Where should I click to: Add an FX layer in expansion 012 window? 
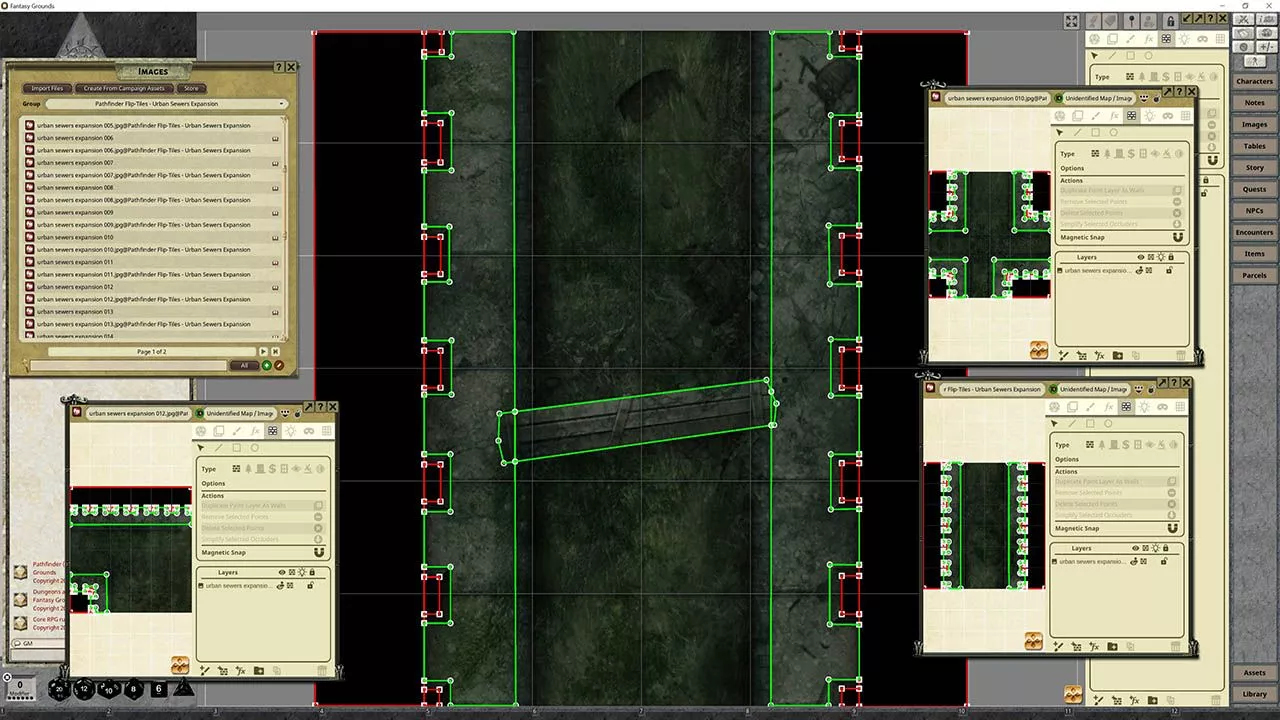241,671
